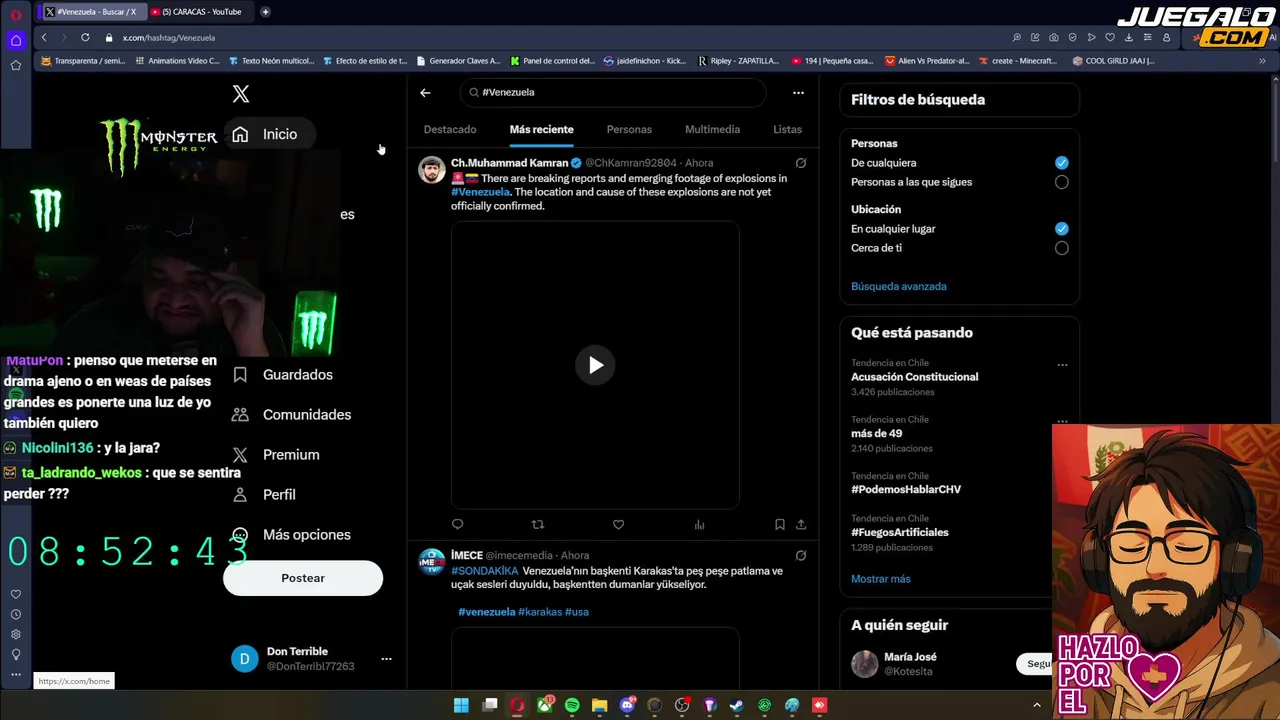Bookmark Ch.Muhammad Kamran's post
Screen dimensions: 1280x720
click(780, 524)
